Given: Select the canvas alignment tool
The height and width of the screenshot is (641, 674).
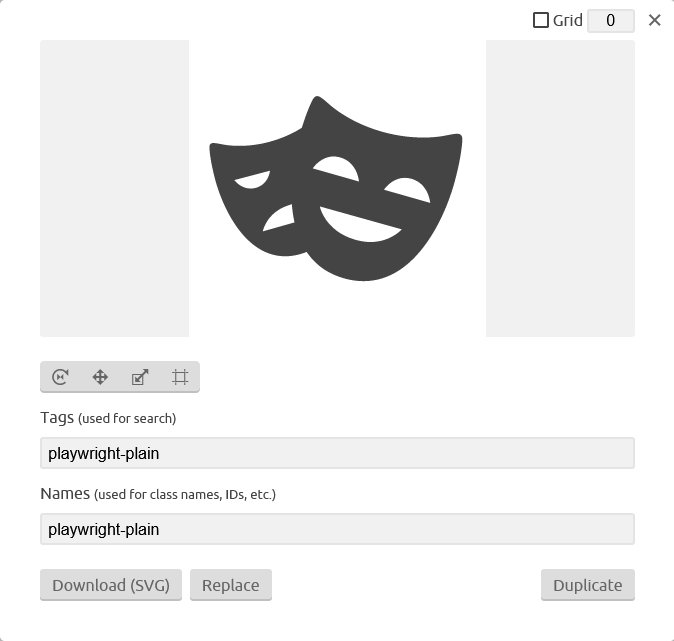Looking at the screenshot, I should point(180,377).
